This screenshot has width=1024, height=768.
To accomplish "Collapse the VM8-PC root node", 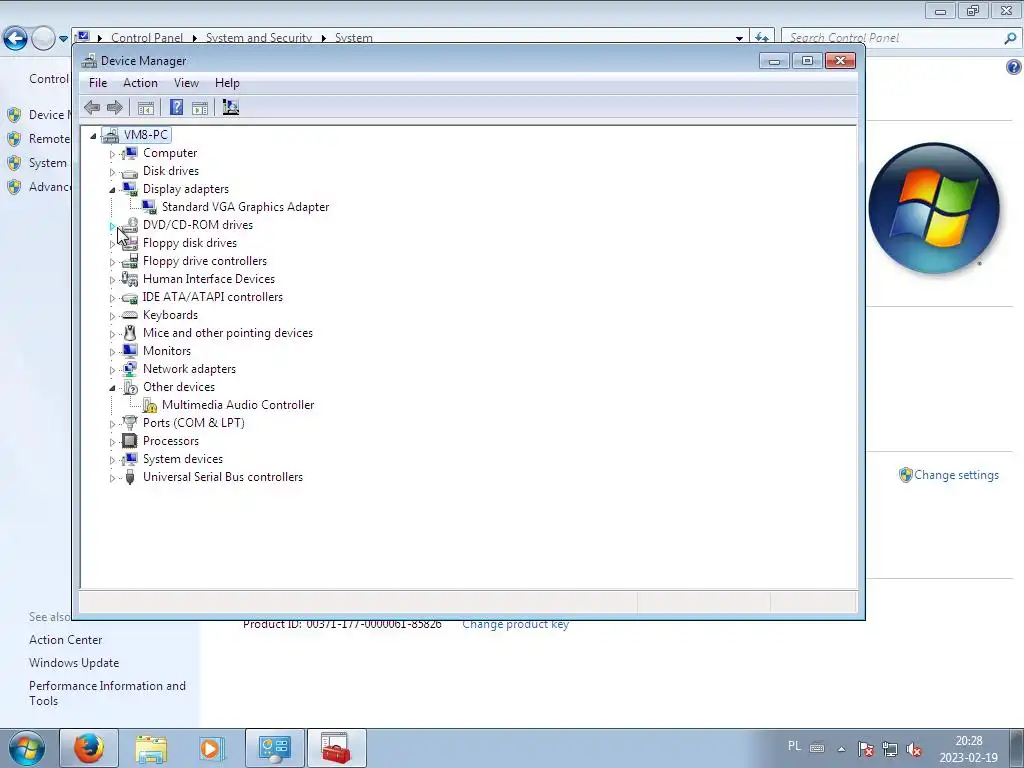I will point(93,136).
